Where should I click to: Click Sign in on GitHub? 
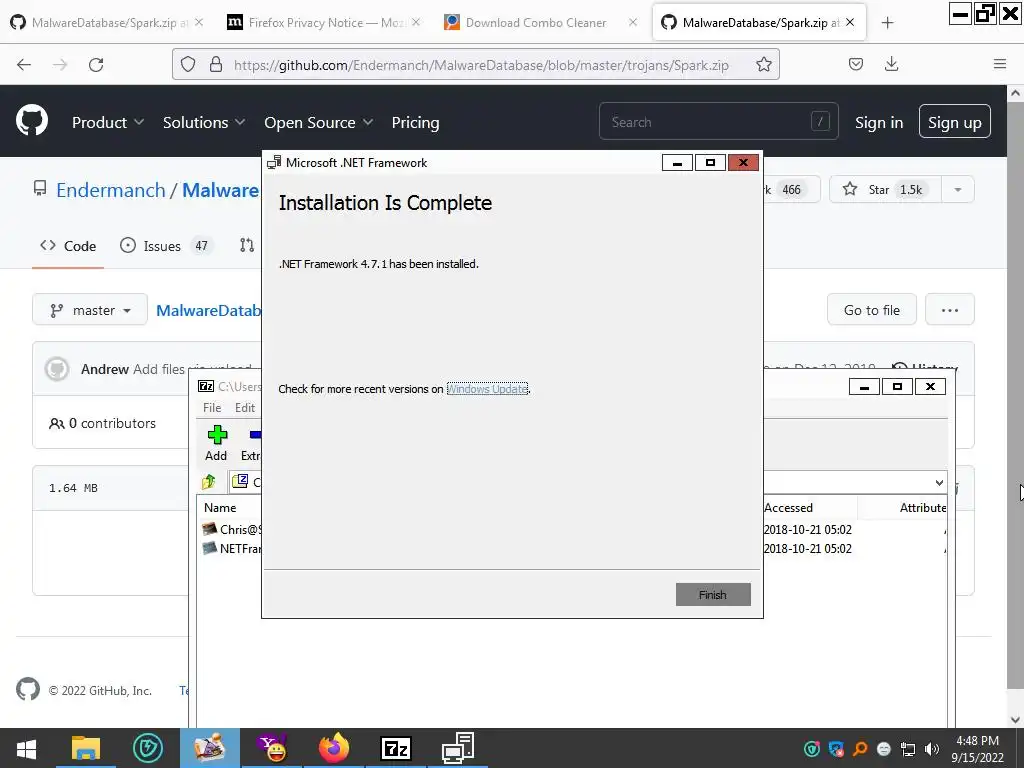[x=879, y=122]
